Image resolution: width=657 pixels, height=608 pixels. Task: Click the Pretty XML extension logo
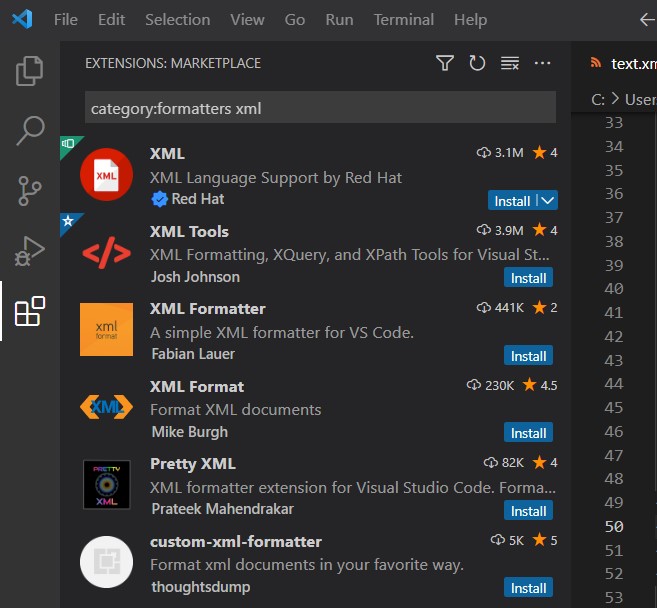(x=106, y=484)
